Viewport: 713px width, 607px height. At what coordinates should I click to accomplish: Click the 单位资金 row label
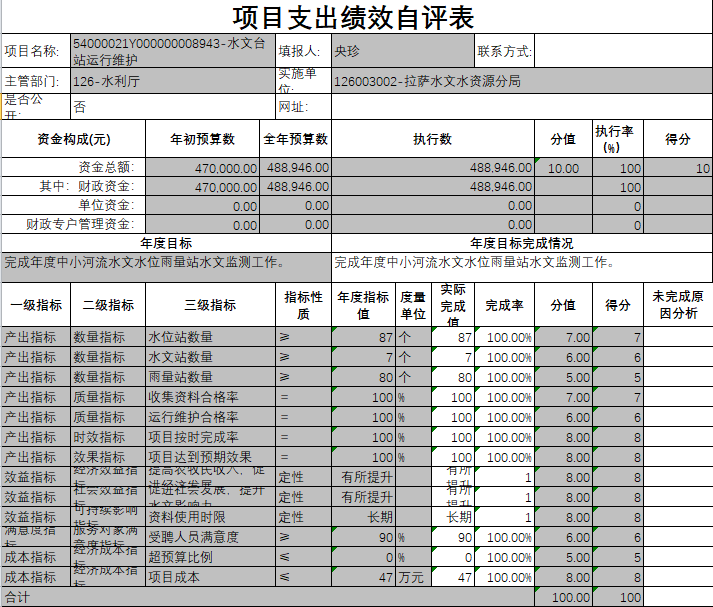coord(74,206)
